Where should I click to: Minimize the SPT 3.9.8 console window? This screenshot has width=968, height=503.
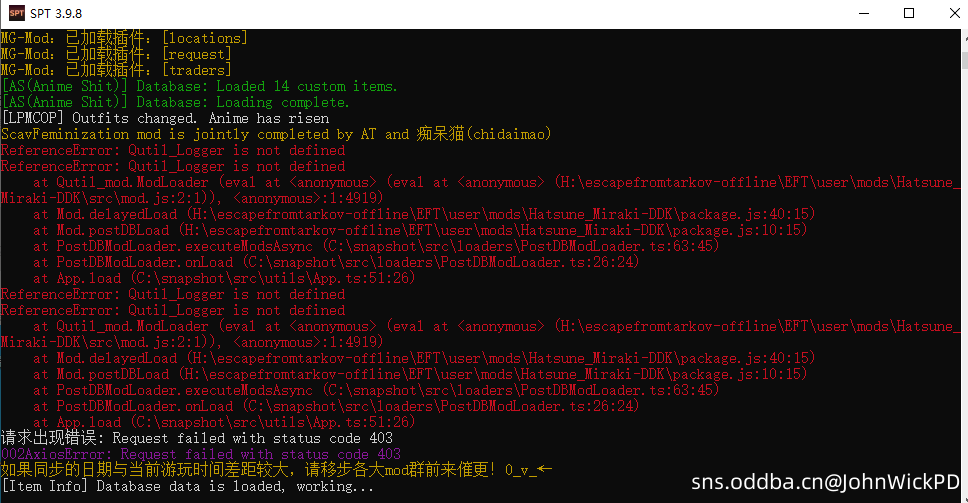pos(864,13)
